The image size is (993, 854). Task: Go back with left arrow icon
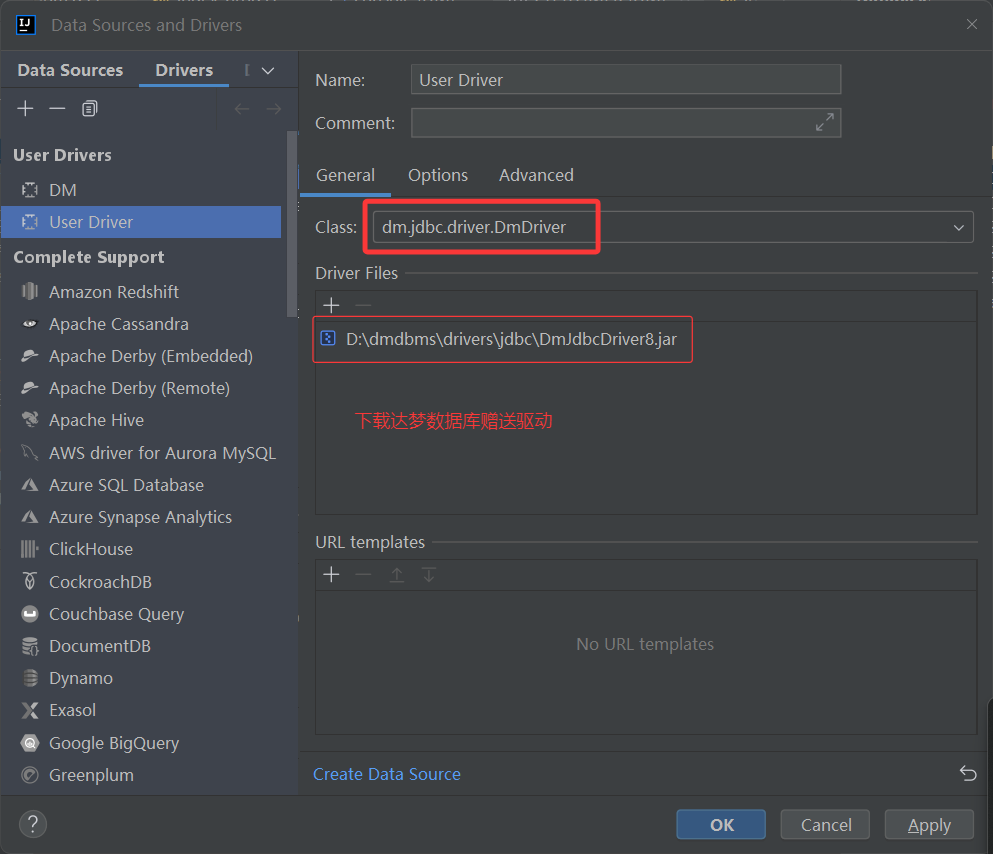[241, 109]
